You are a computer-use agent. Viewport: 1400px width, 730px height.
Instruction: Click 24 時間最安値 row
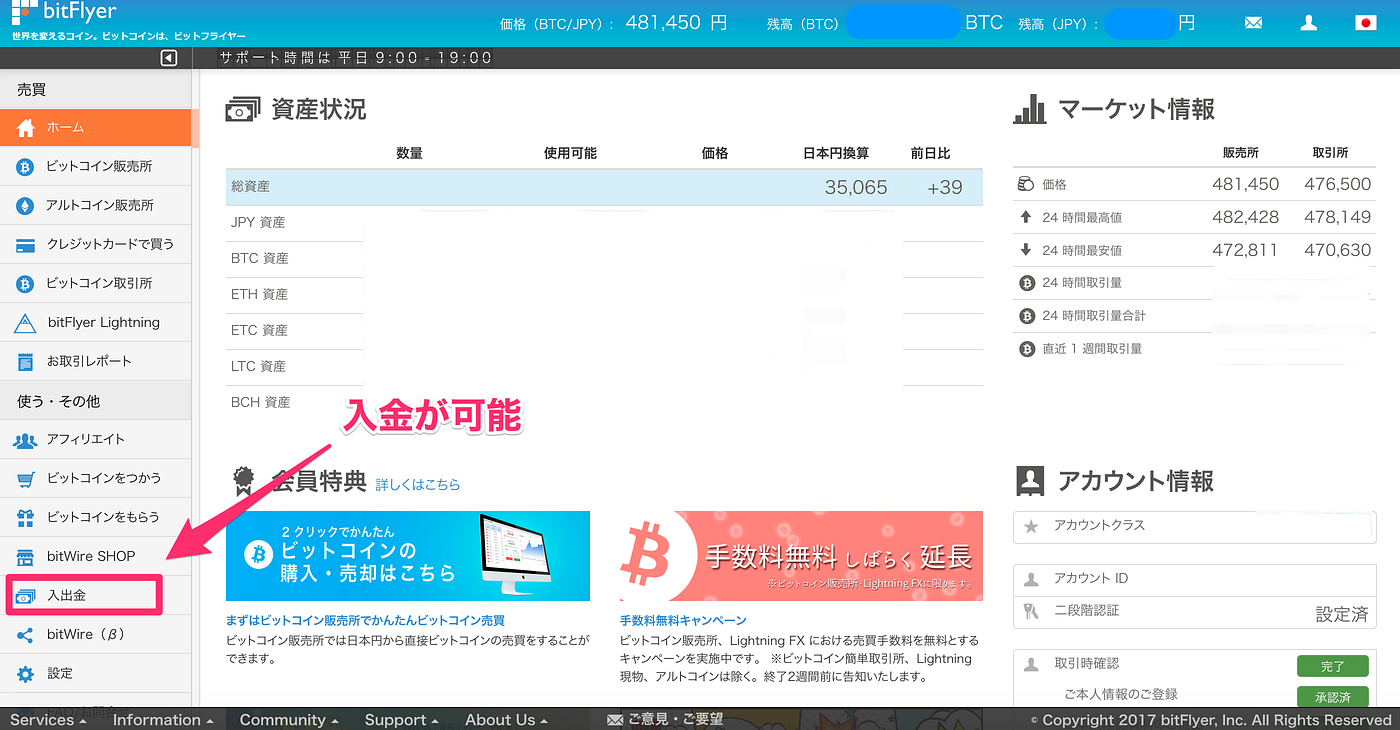pos(1195,250)
